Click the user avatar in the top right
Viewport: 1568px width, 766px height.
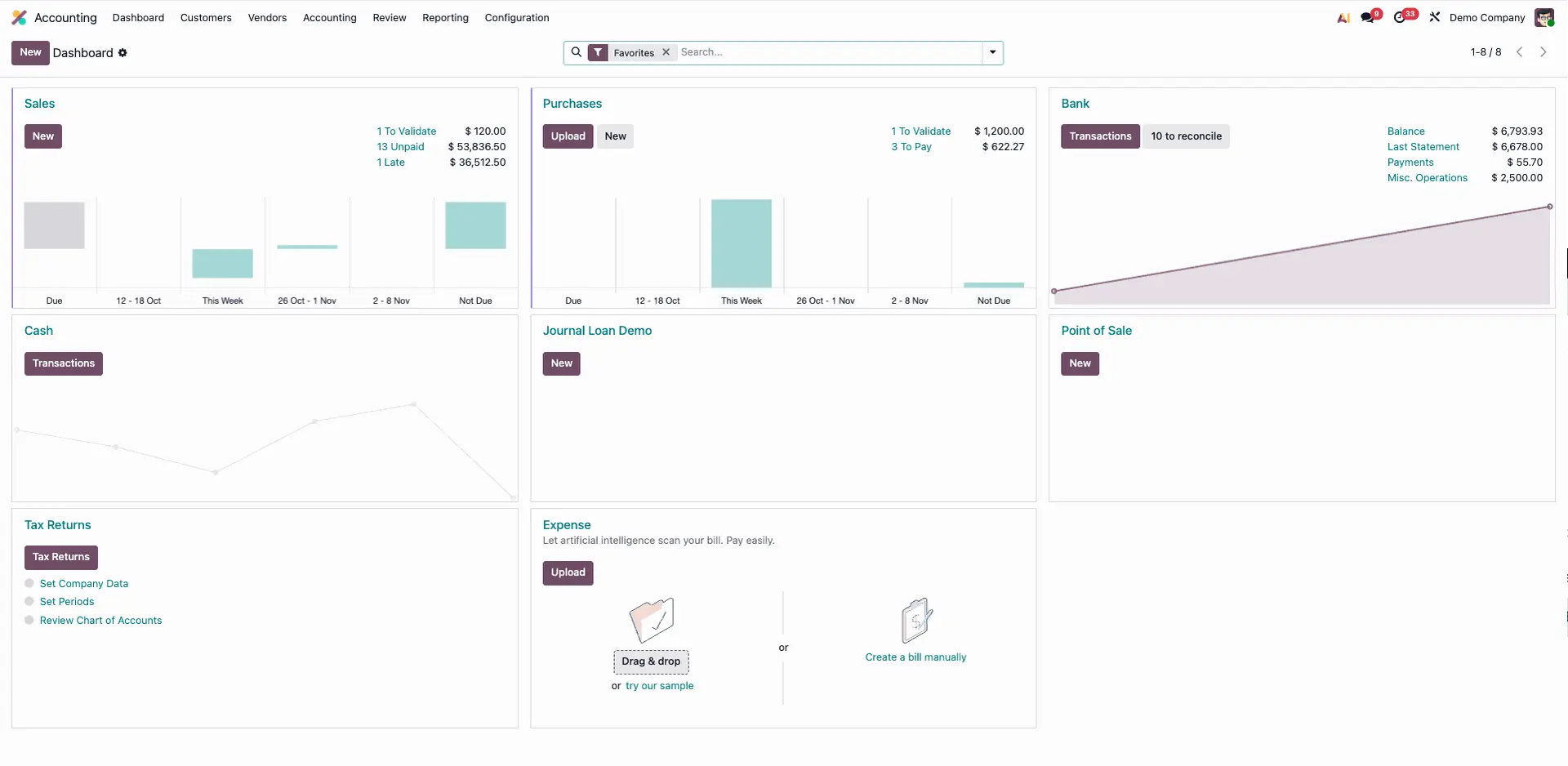pyautogui.click(x=1546, y=16)
